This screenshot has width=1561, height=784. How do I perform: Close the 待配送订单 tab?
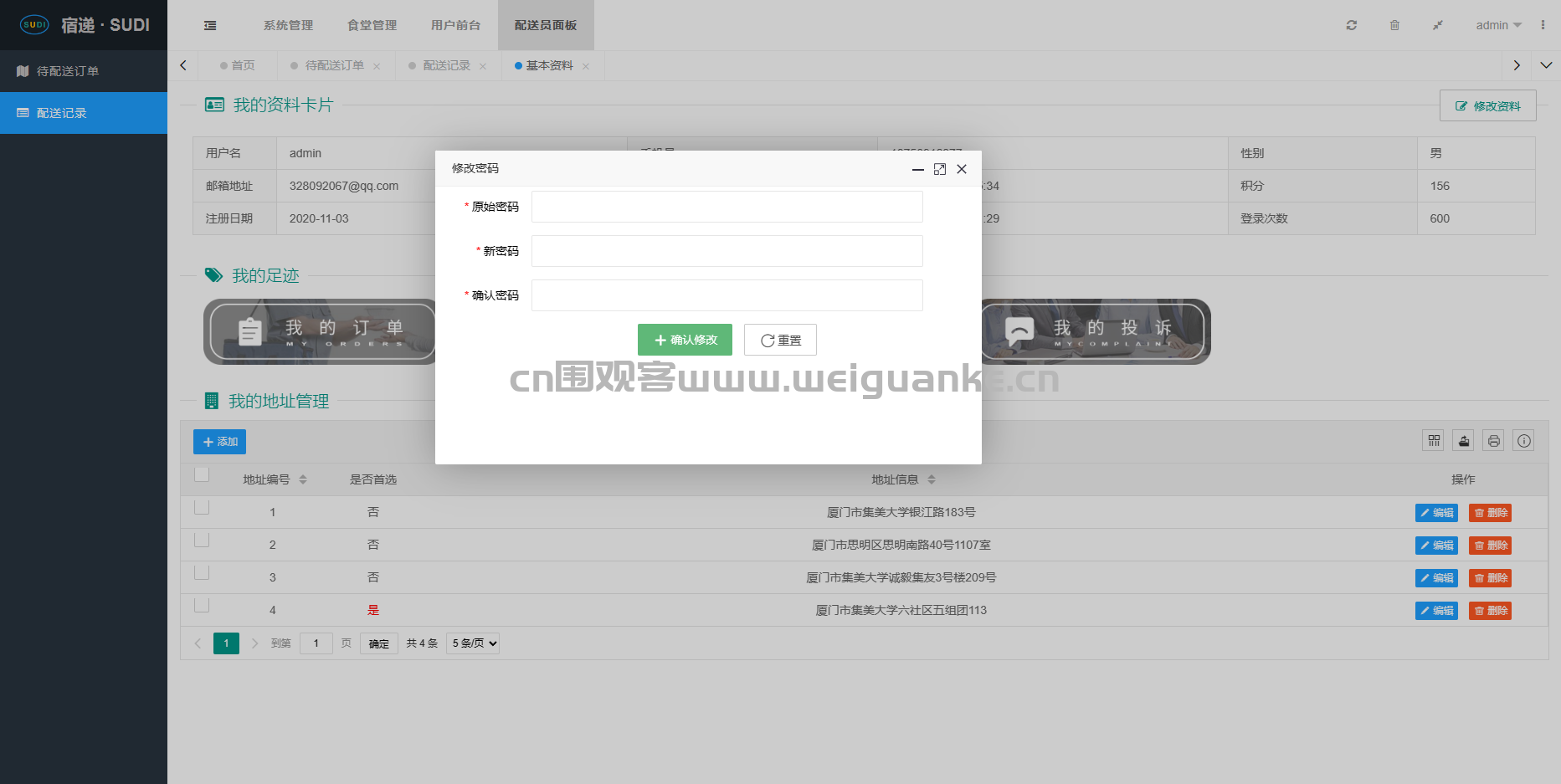(377, 66)
